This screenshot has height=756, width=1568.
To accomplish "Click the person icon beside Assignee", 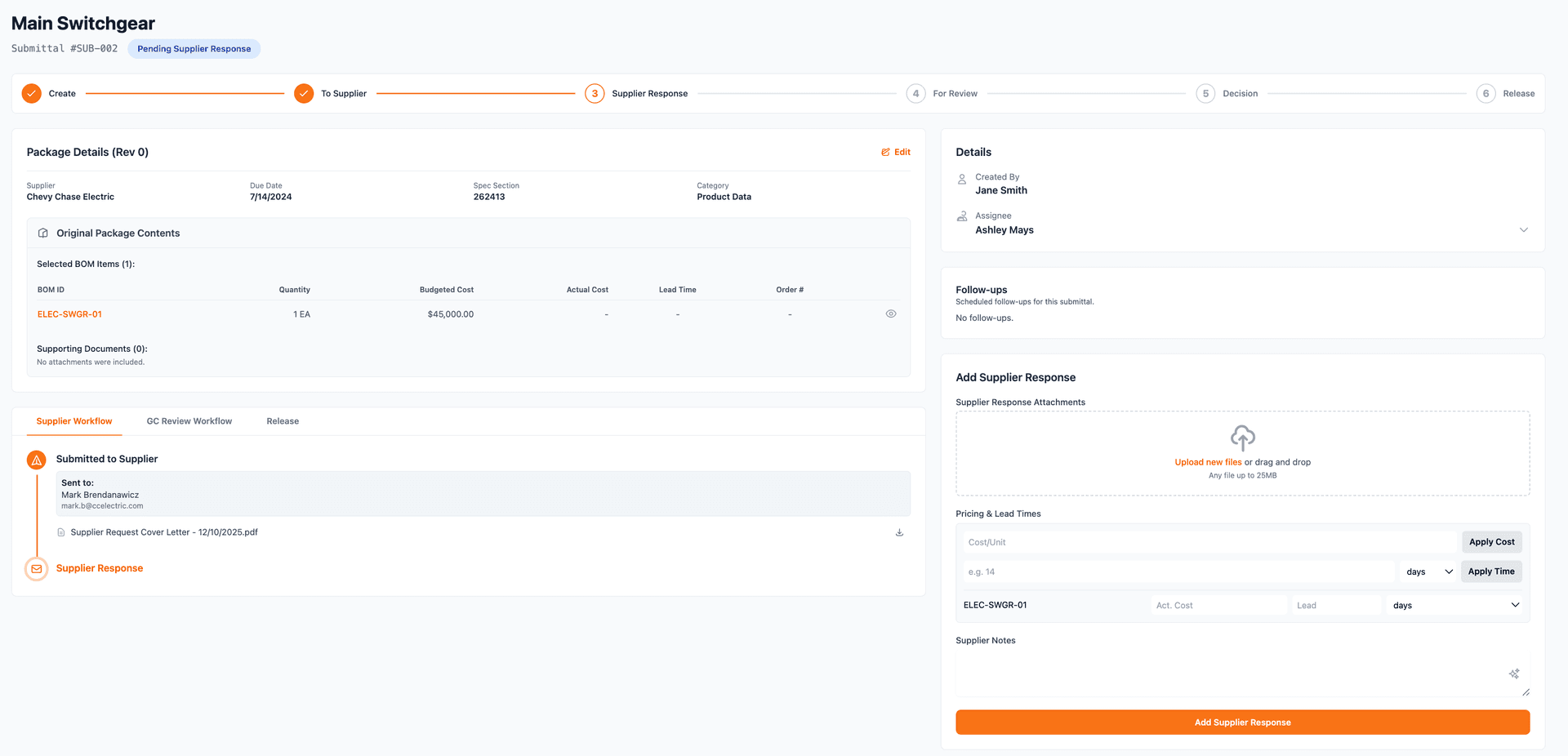I will pyautogui.click(x=961, y=216).
